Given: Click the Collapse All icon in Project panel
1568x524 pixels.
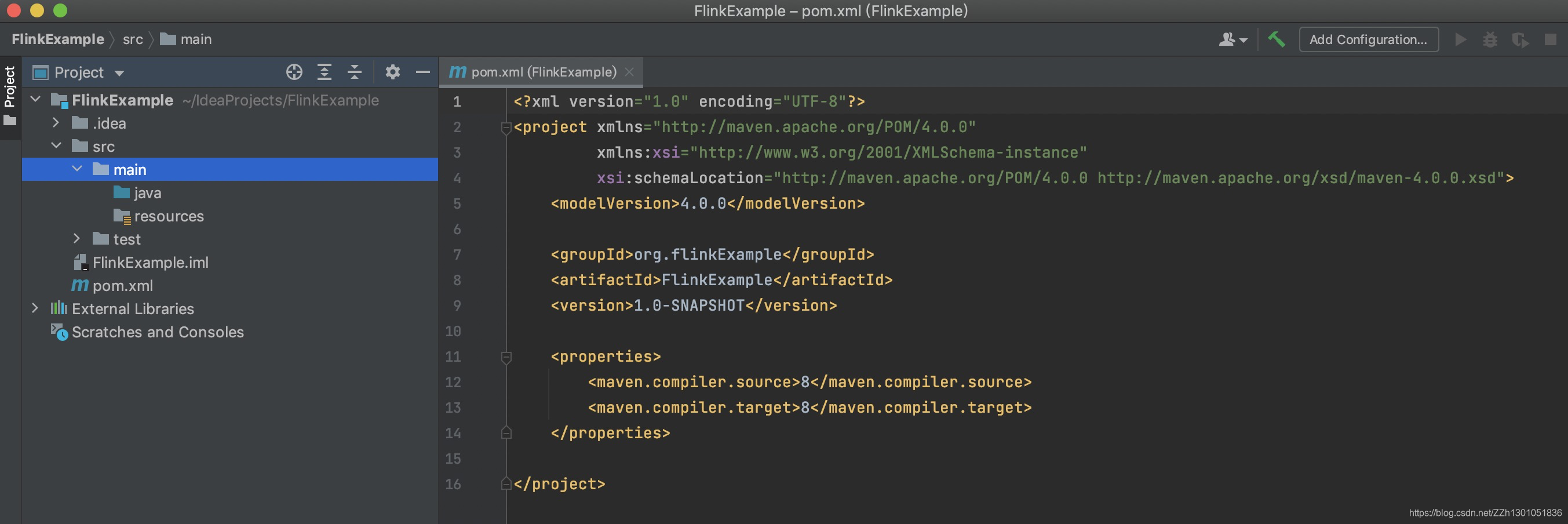Looking at the screenshot, I should pyautogui.click(x=354, y=72).
